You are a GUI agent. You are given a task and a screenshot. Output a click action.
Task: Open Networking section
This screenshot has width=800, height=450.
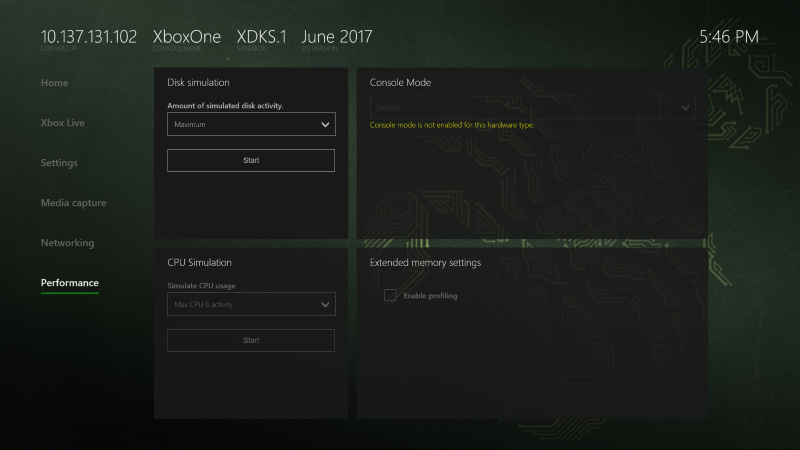tap(67, 243)
